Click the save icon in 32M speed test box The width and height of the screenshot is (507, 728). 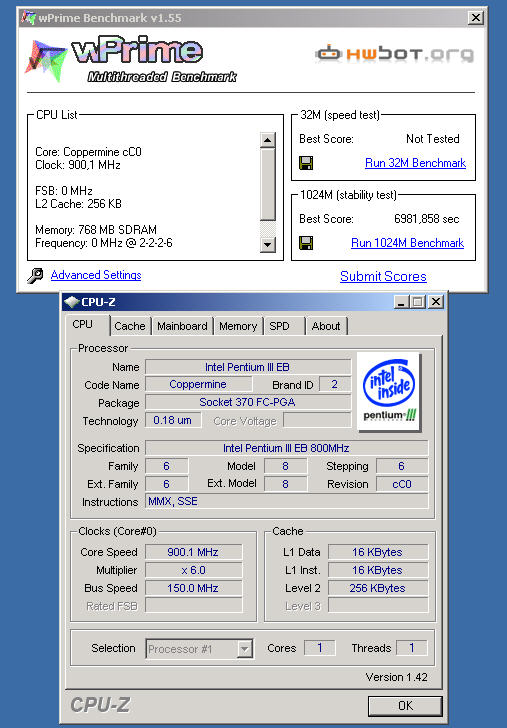pos(306,163)
